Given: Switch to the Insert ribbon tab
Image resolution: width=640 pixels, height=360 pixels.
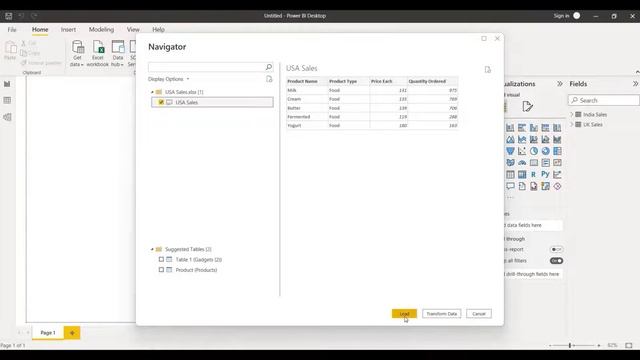Looking at the screenshot, I should pos(68,29).
